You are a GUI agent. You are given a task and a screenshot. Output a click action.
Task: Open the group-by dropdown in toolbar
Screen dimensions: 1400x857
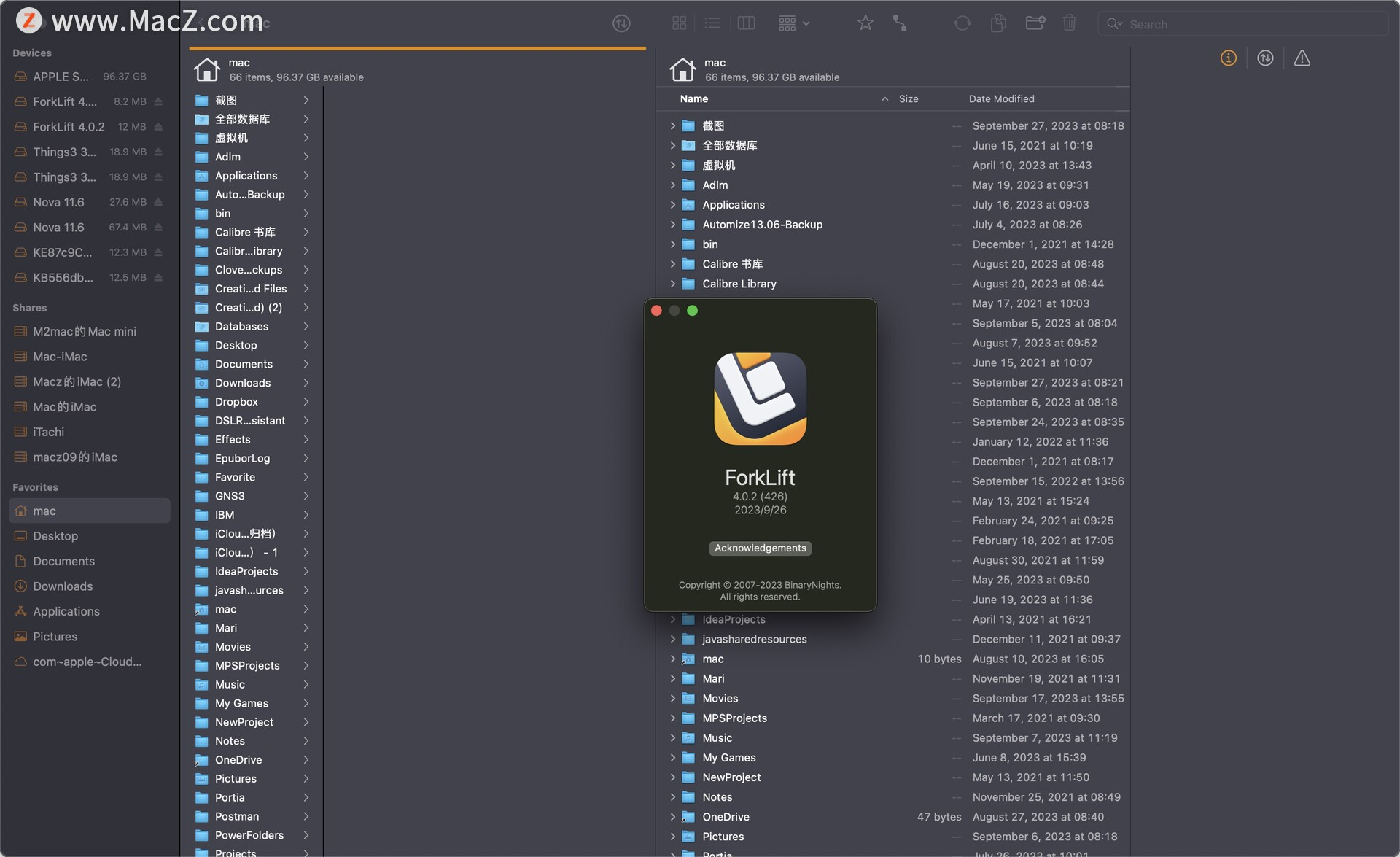[794, 23]
